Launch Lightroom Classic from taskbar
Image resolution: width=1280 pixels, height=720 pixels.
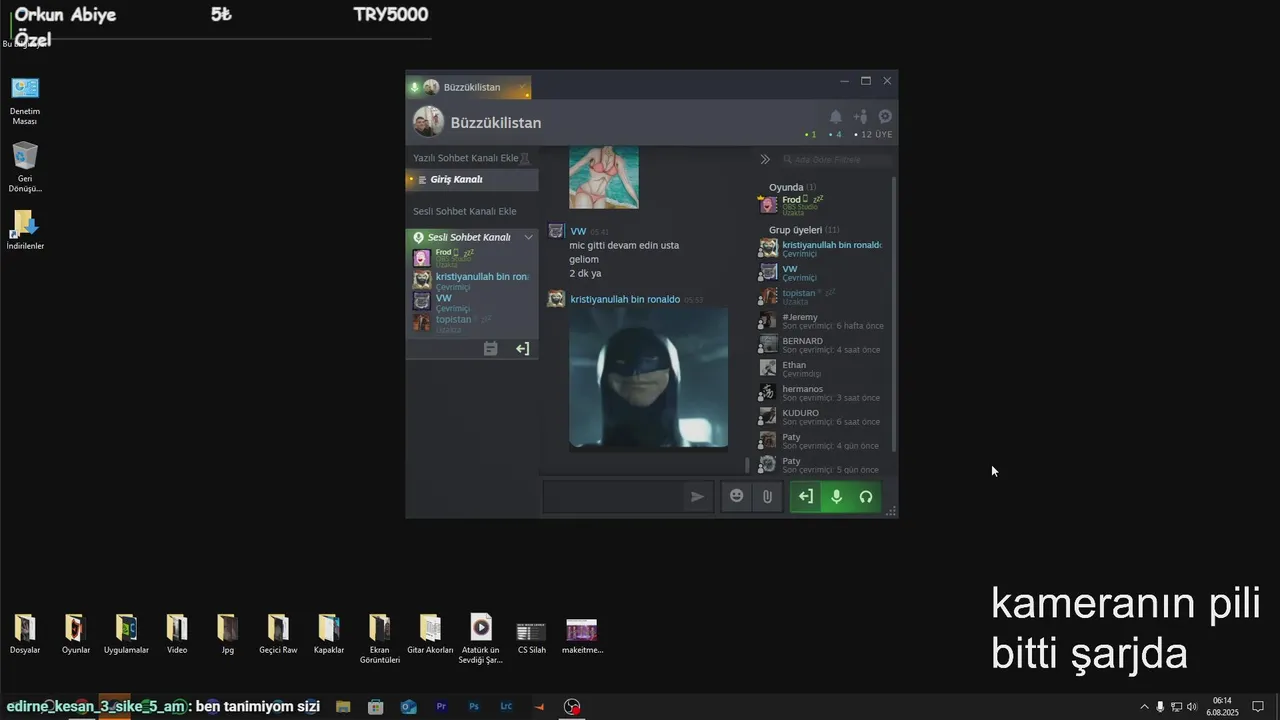(506, 707)
